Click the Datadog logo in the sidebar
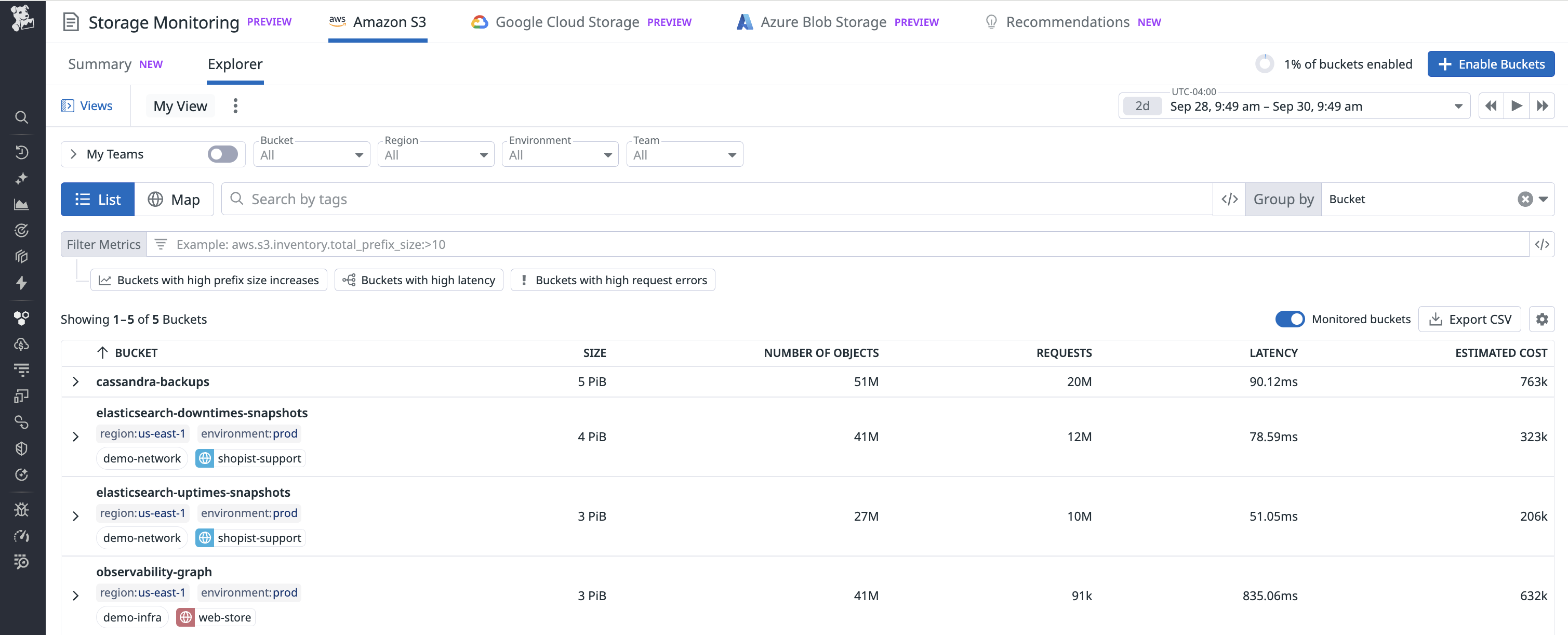The image size is (1568, 635). click(x=22, y=18)
